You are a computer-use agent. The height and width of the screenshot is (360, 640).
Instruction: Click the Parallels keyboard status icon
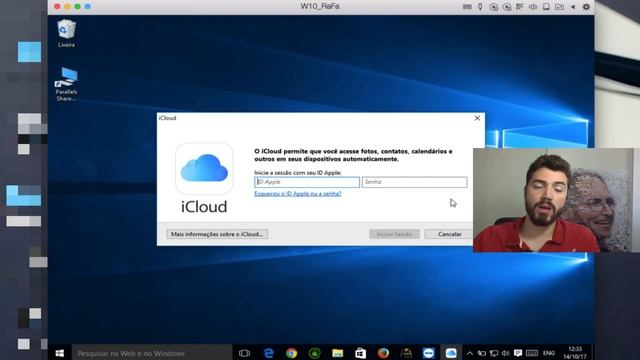pos(467,7)
